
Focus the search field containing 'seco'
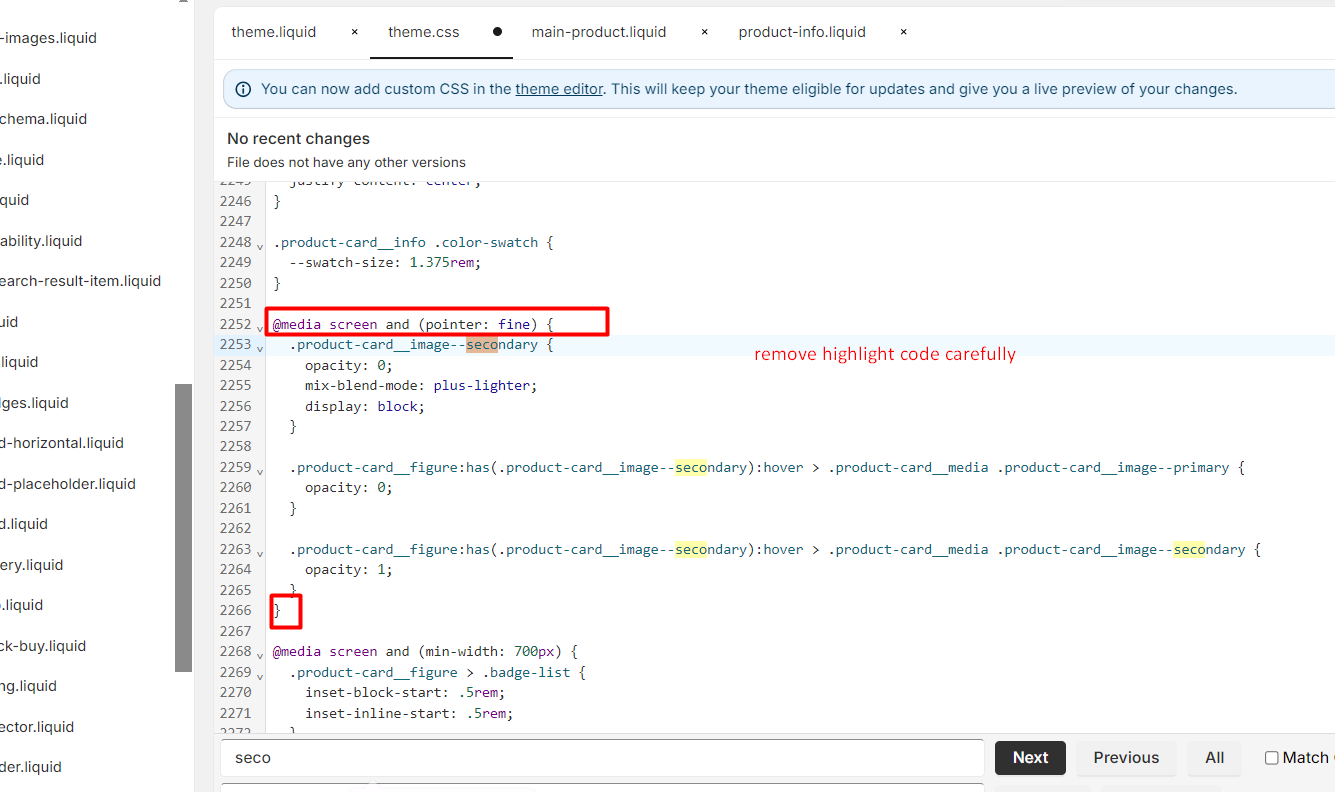[x=602, y=758]
